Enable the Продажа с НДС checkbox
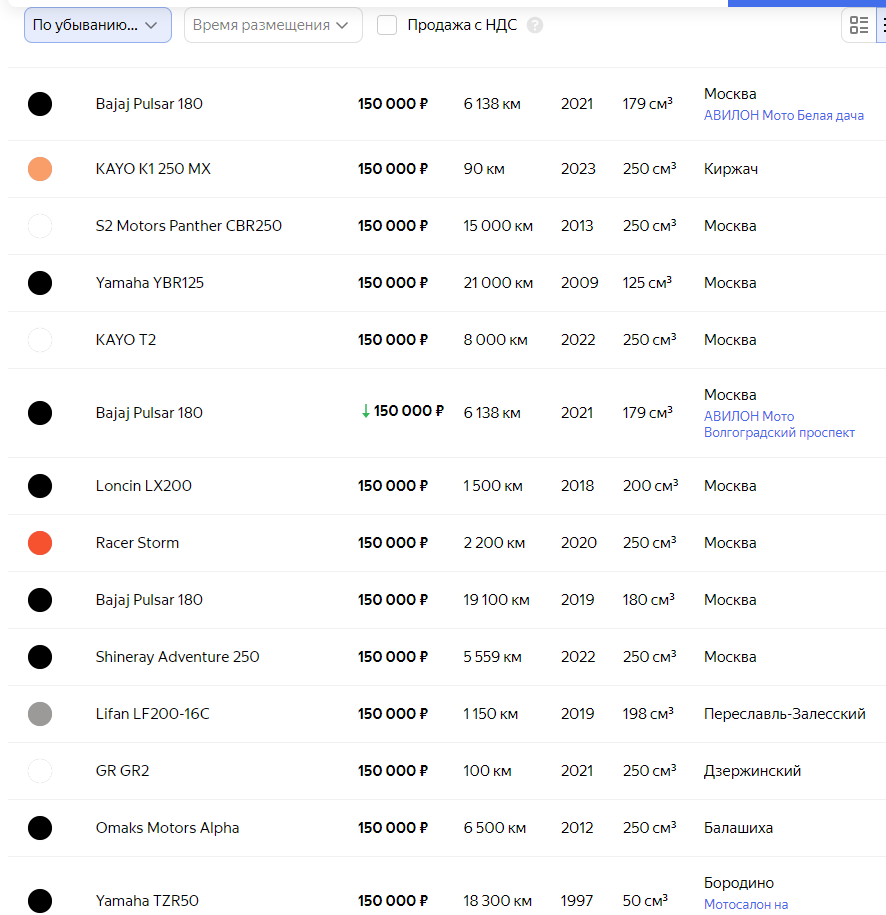 tap(387, 25)
